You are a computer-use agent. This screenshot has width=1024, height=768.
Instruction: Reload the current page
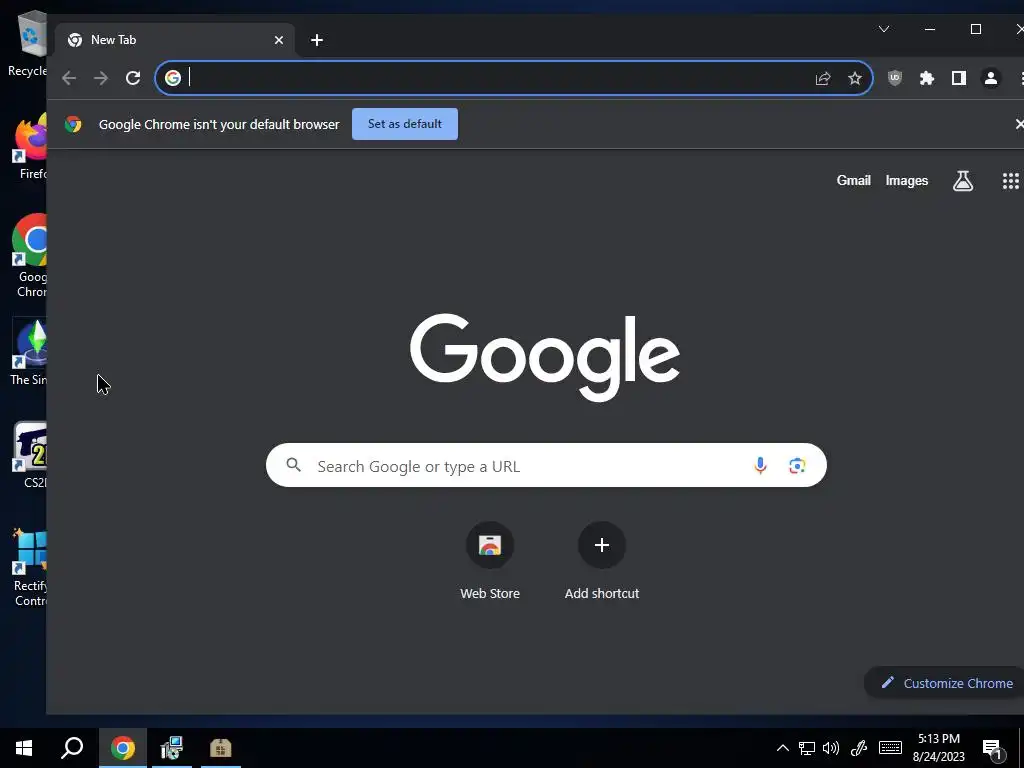[x=133, y=78]
